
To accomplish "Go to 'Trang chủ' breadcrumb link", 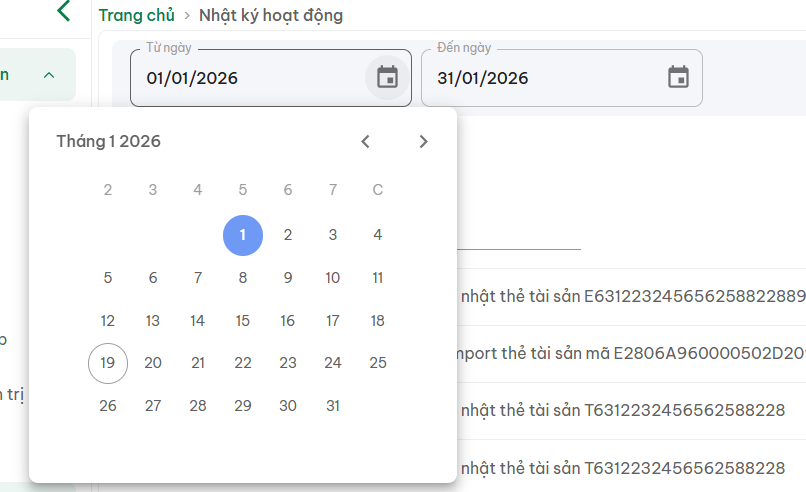I will point(137,15).
